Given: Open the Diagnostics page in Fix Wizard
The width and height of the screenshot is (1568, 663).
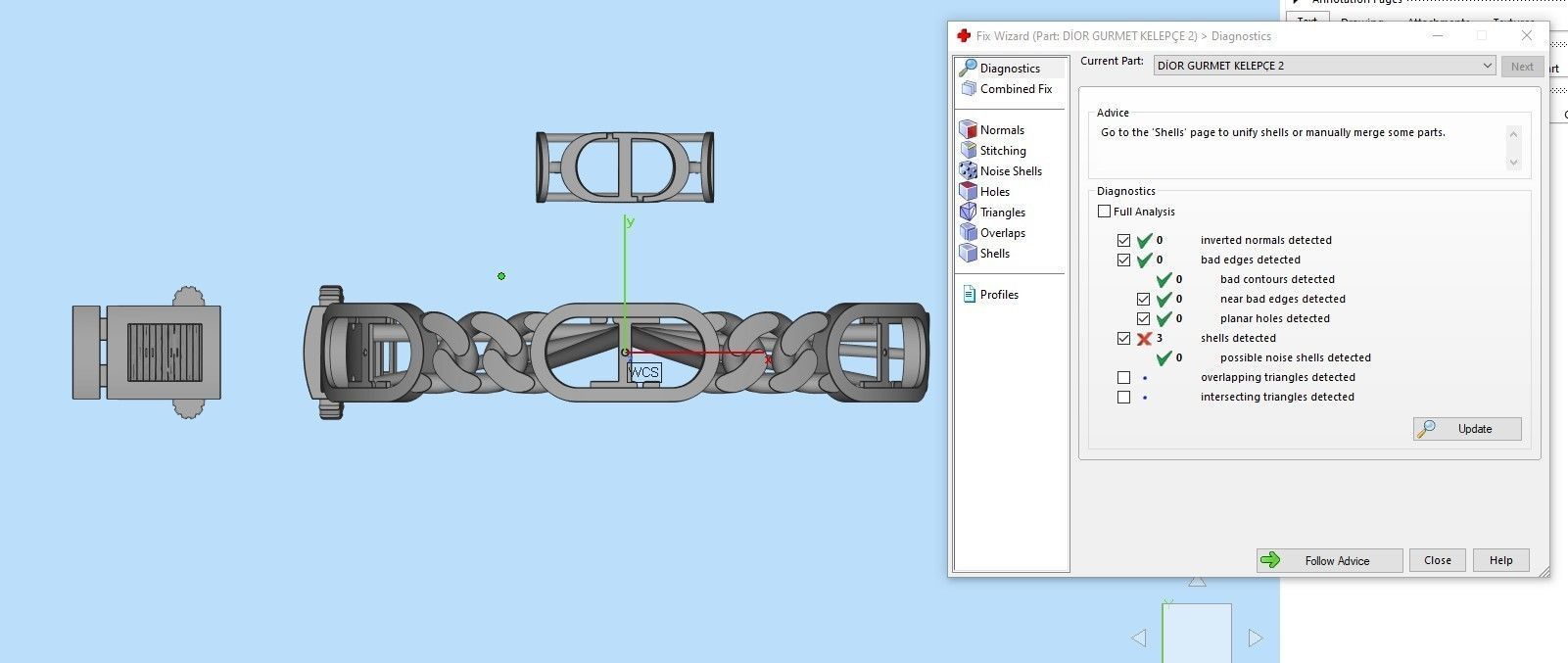Looking at the screenshot, I should pos(1010,69).
